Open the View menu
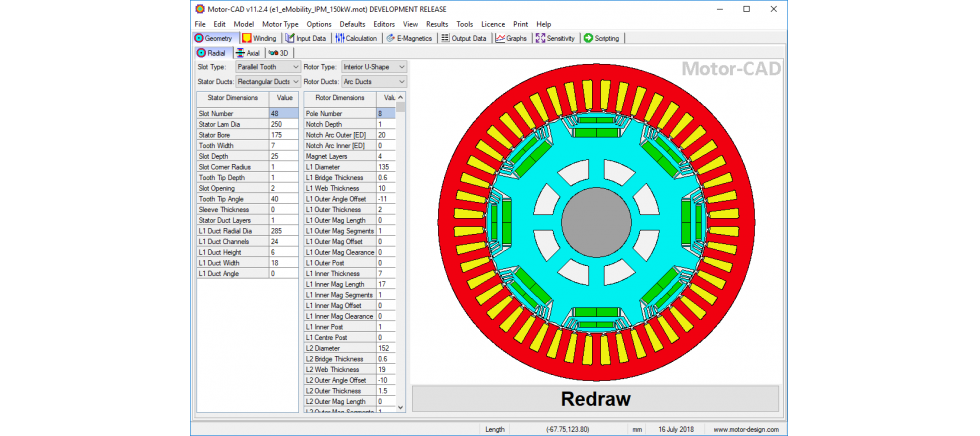This screenshot has width=980, height=436. pyautogui.click(x=411, y=24)
